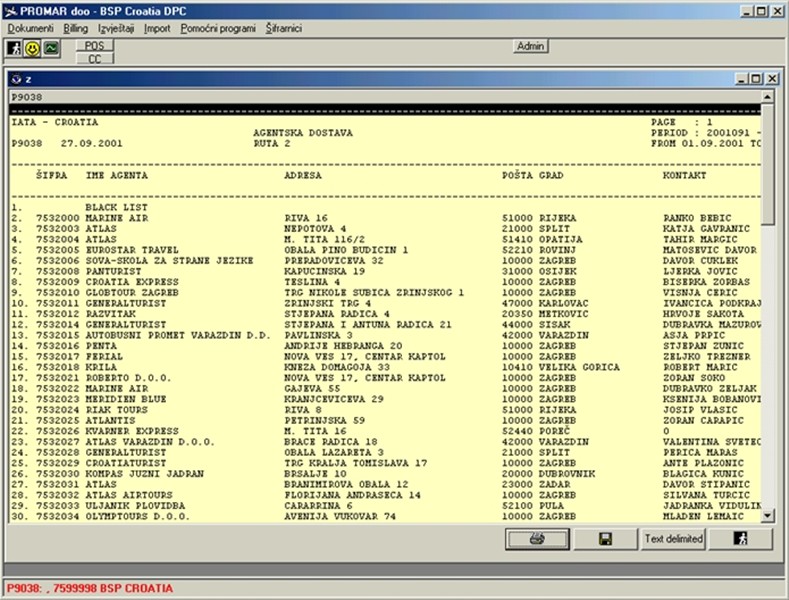Viewport: 789px width, 600px height.
Task: Click the PENTA agent entry
Action: pyautogui.click(x=101, y=346)
